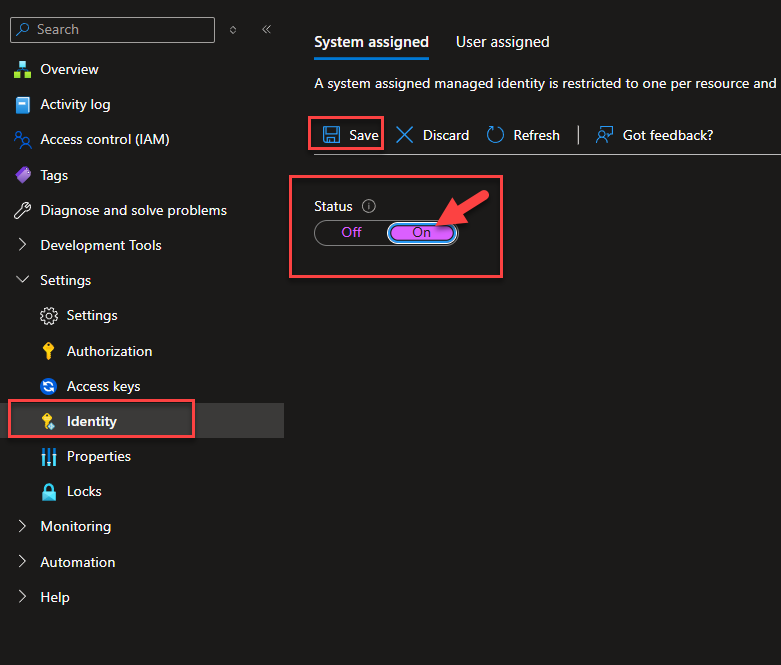Click the Activity log icon
Image resolution: width=781 pixels, height=665 pixels.
[22, 105]
